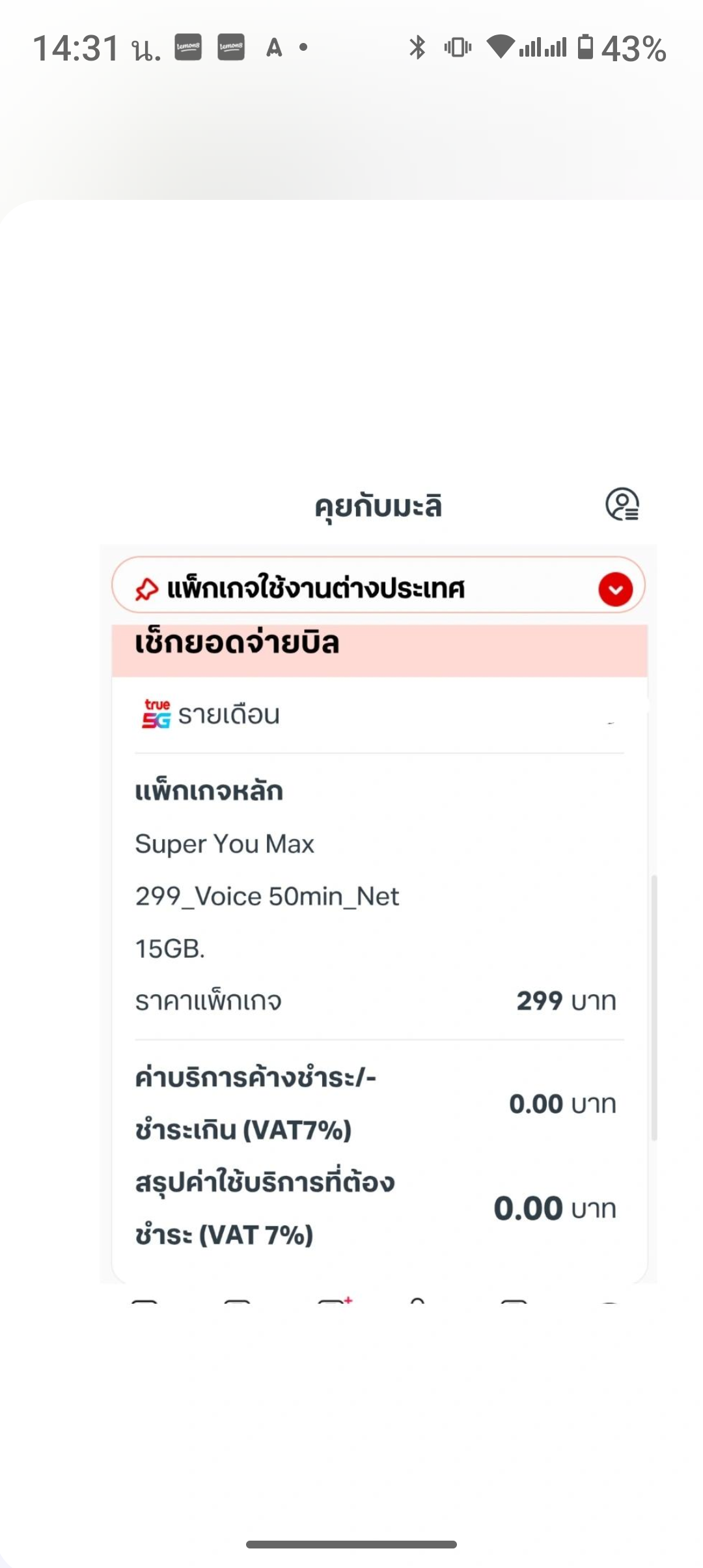Screen dimensions: 703x1568
Task: Select the รายเดือน row
Action: (229, 715)
